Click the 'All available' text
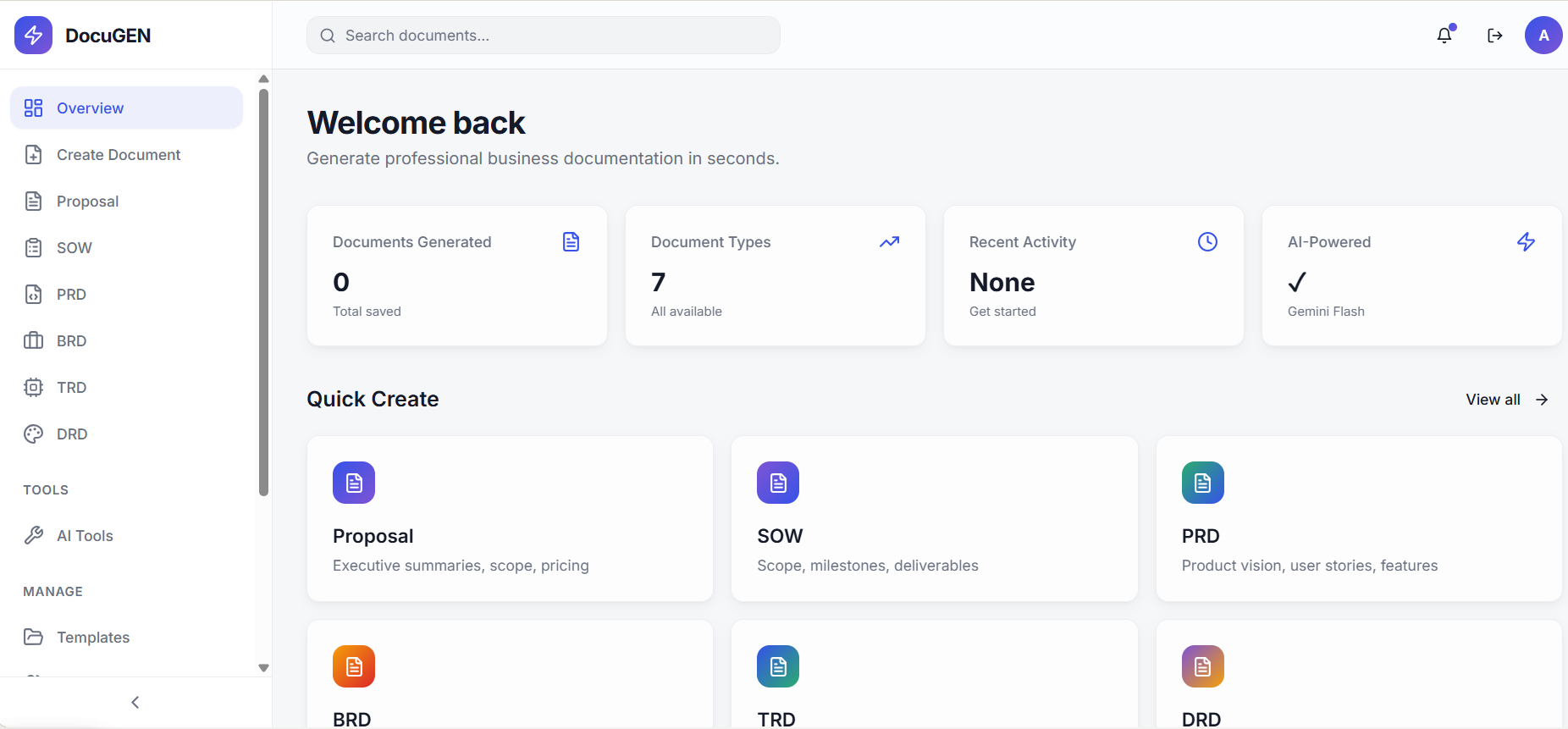Screen dimensions: 1568x729 point(687,312)
